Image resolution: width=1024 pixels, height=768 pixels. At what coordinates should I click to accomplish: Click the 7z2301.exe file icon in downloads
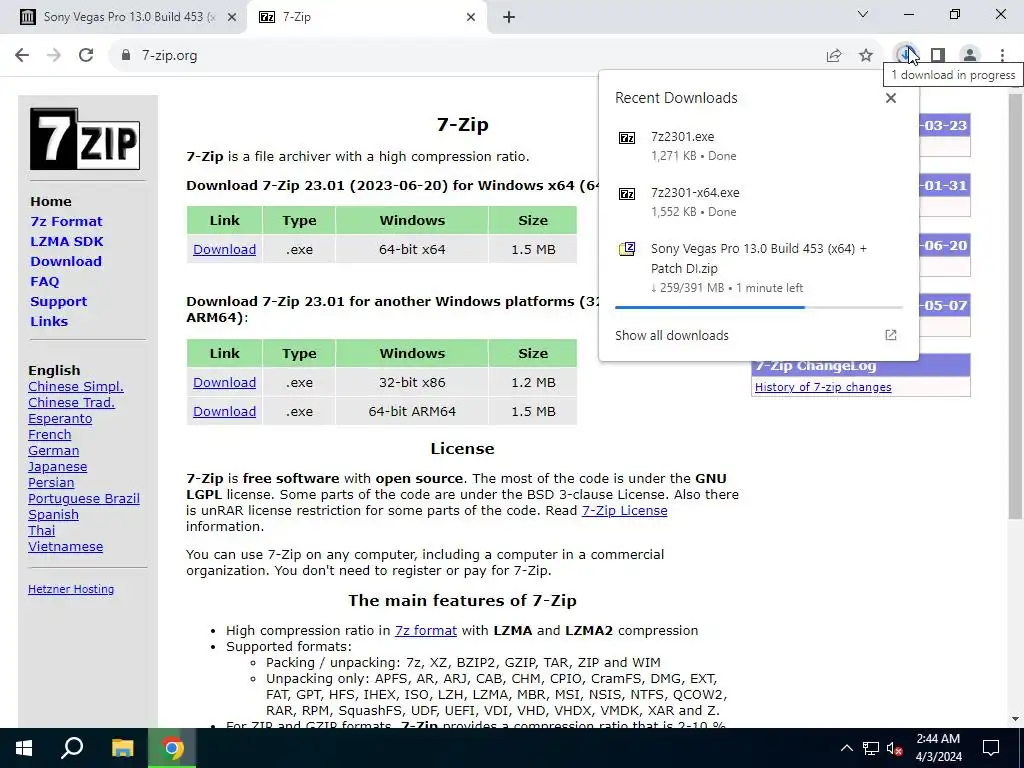(x=627, y=138)
